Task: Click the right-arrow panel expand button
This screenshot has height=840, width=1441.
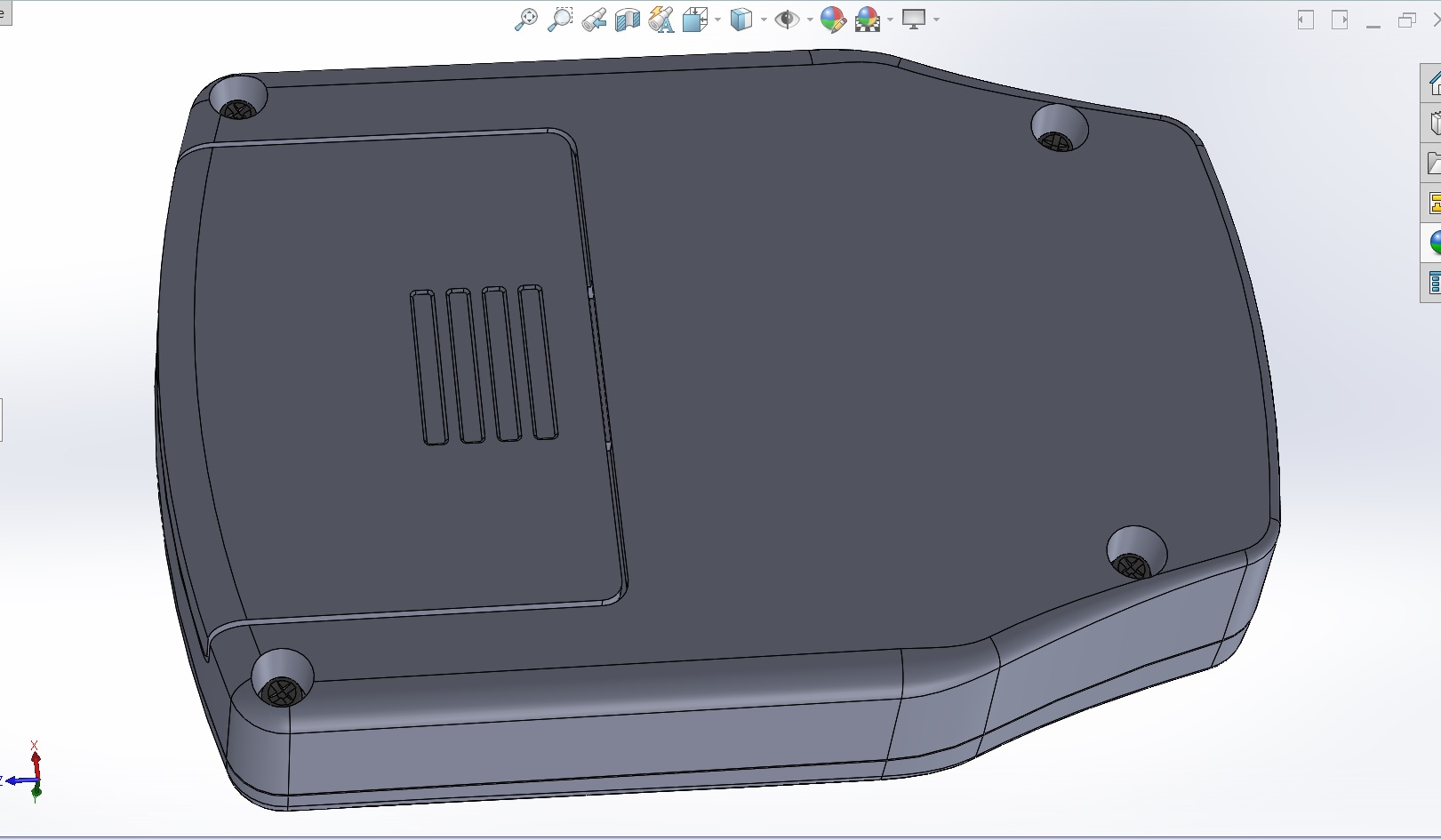Action: pyautogui.click(x=1340, y=20)
